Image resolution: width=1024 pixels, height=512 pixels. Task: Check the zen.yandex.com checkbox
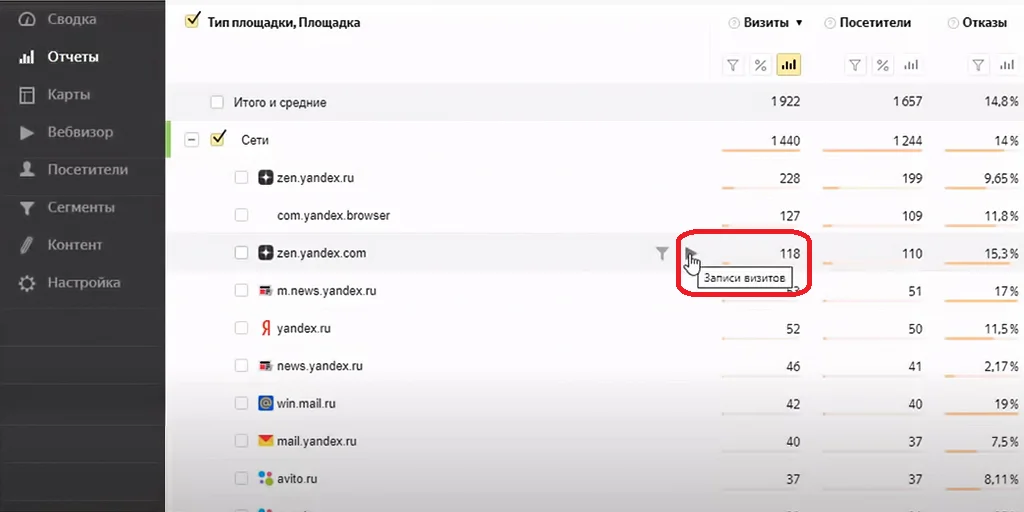click(x=242, y=253)
